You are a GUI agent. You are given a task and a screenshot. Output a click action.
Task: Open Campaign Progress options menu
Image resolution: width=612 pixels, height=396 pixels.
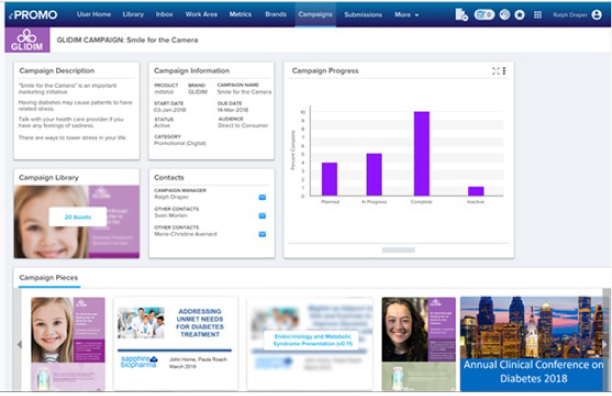pyautogui.click(x=504, y=71)
